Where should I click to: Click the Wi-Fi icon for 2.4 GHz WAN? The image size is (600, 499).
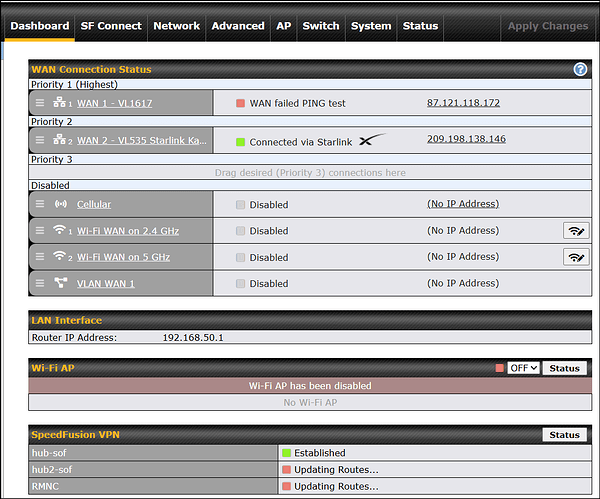pos(59,229)
